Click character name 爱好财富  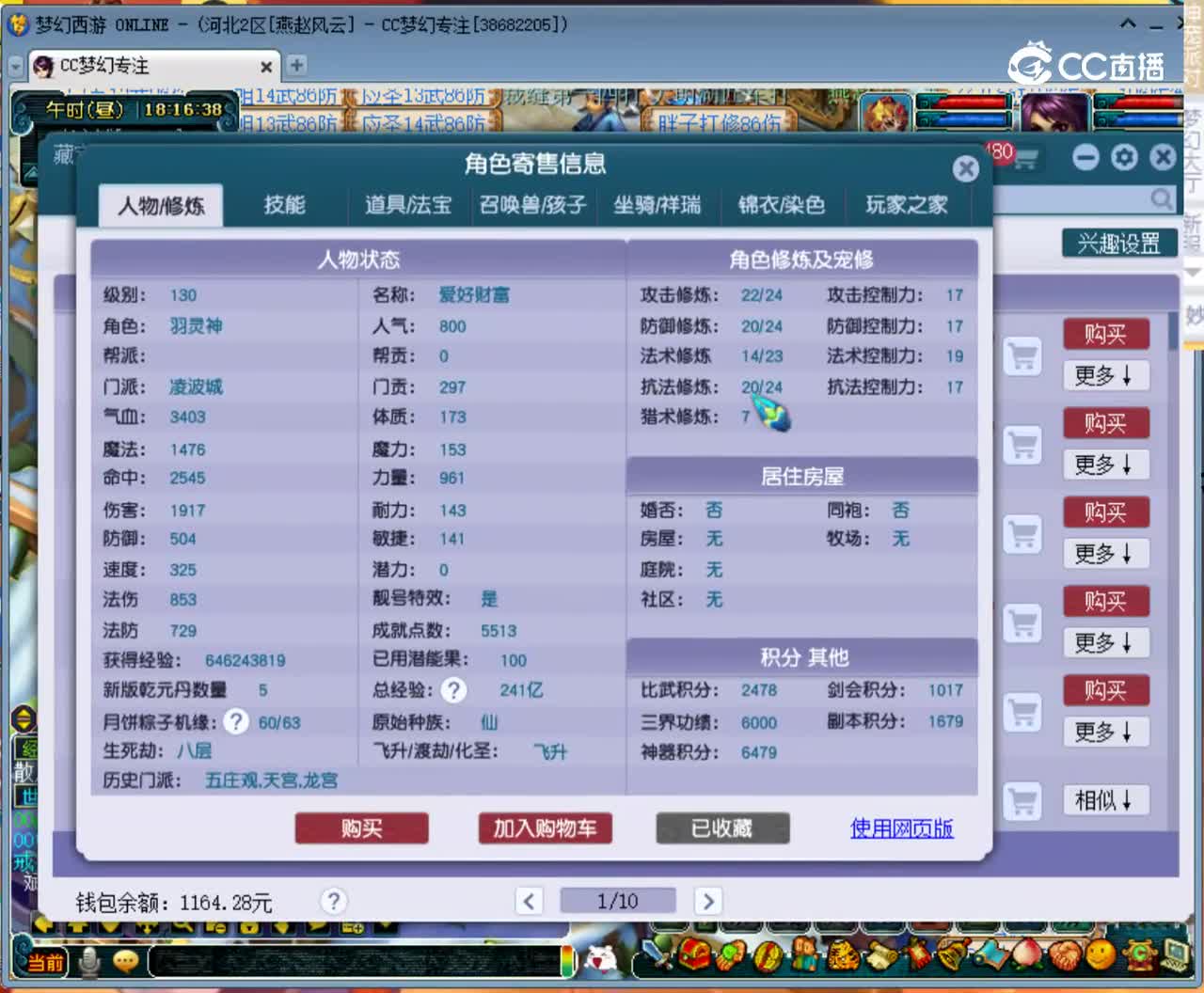point(474,295)
